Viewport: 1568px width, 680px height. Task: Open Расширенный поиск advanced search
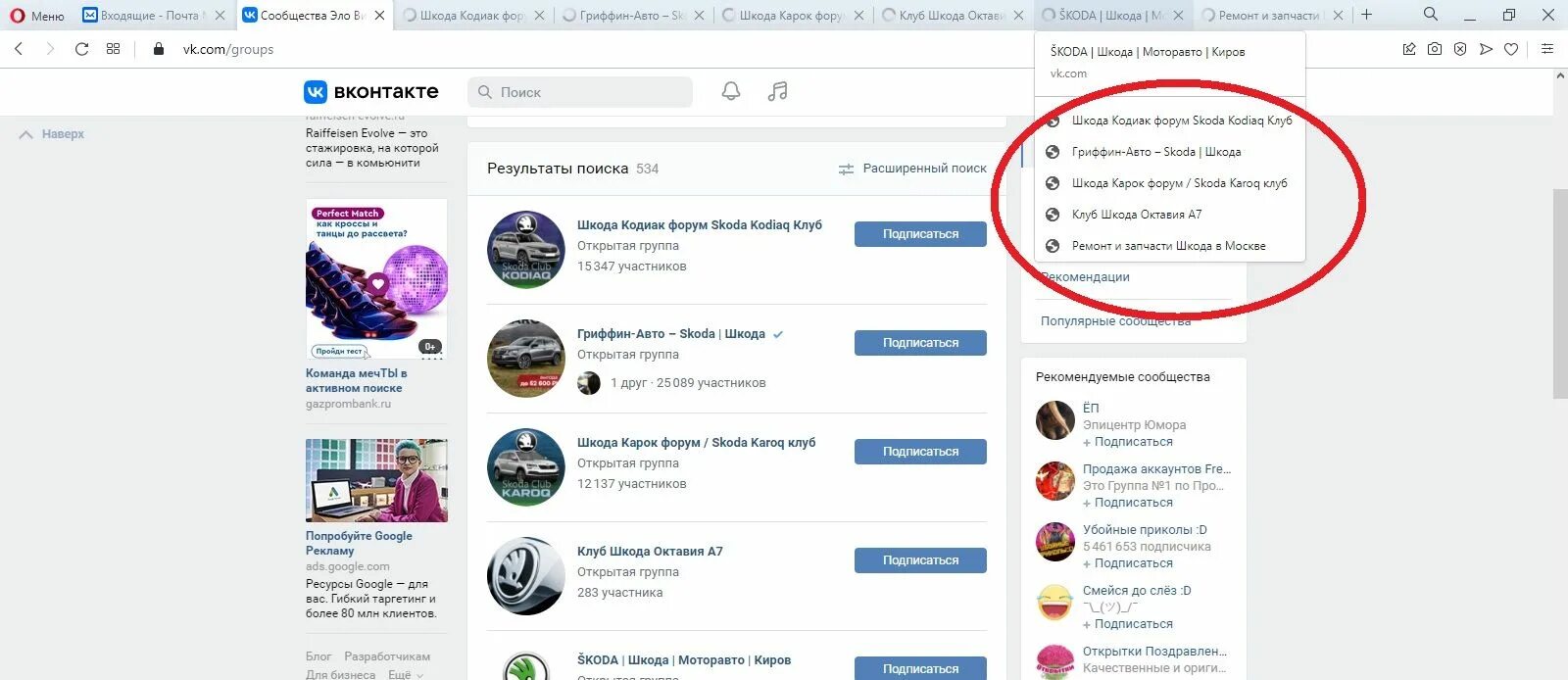click(912, 169)
